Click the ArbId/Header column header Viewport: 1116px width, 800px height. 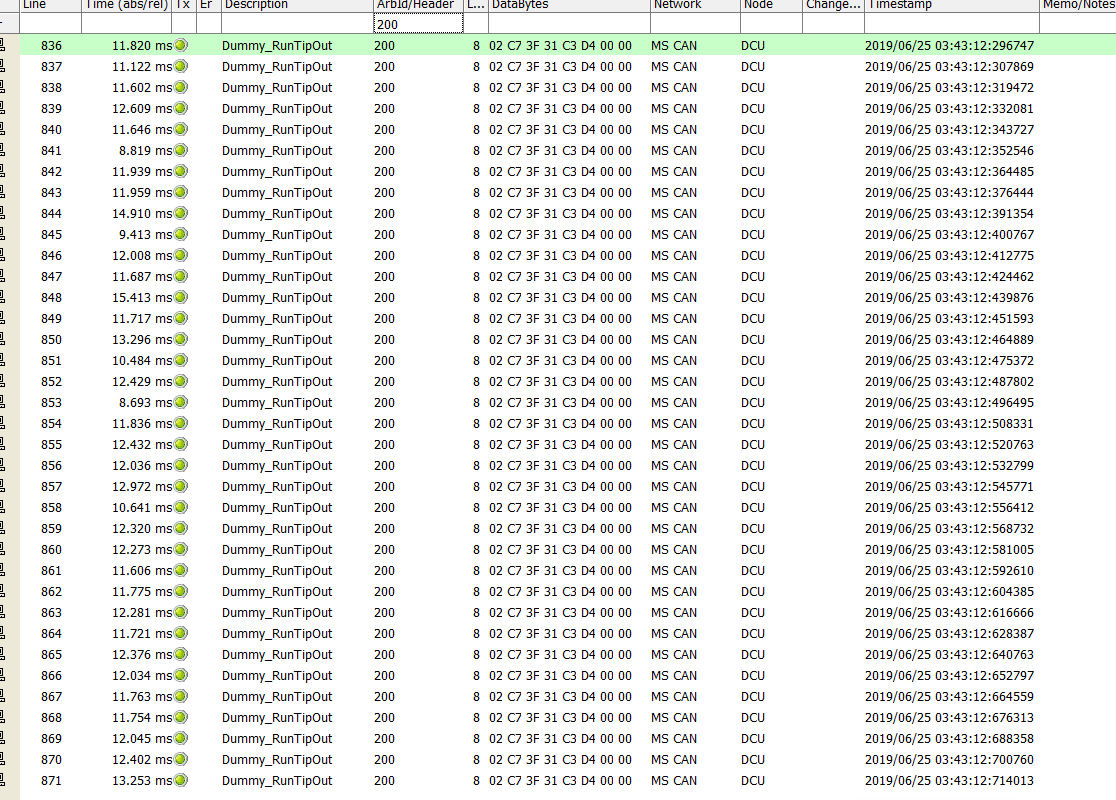[x=418, y=5]
